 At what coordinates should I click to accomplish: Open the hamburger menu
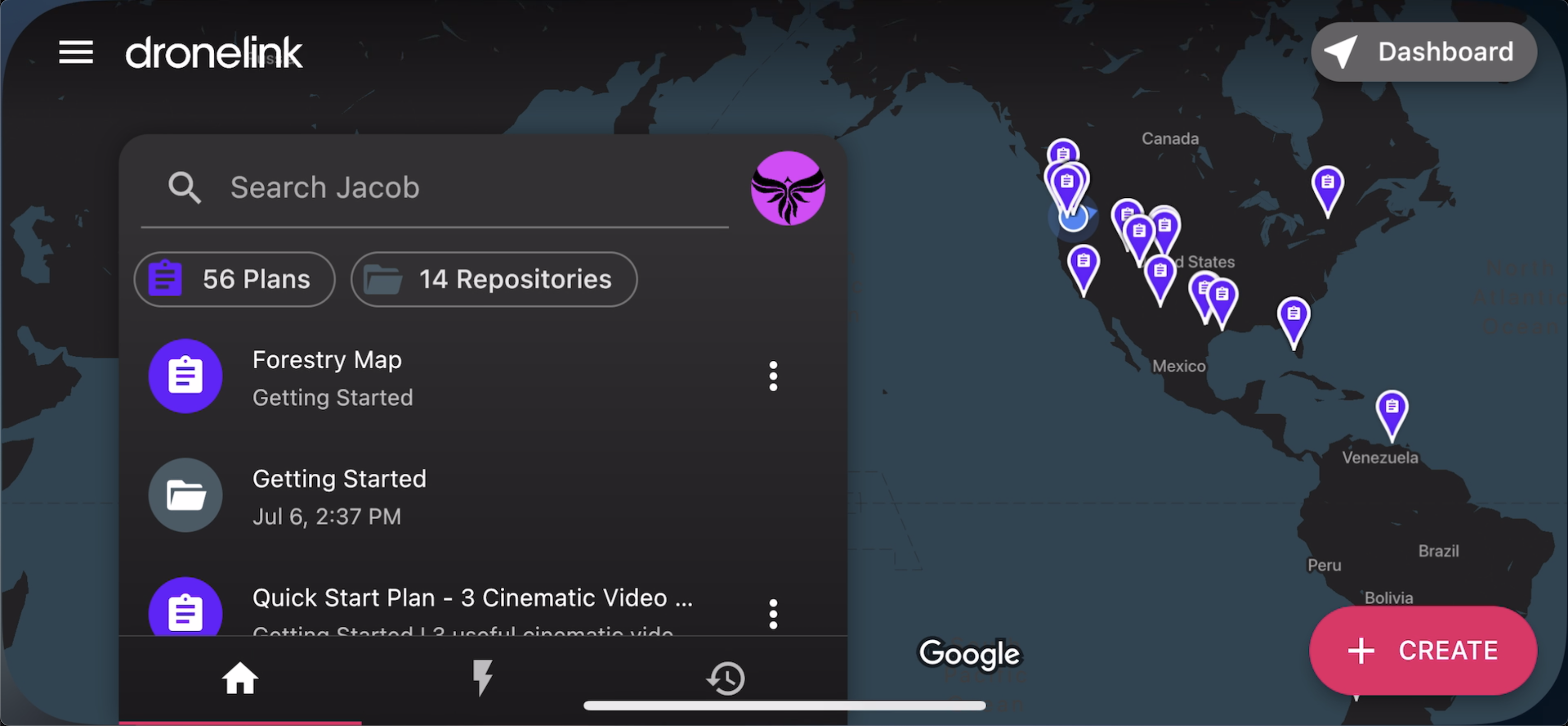click(x=75, y=52)
